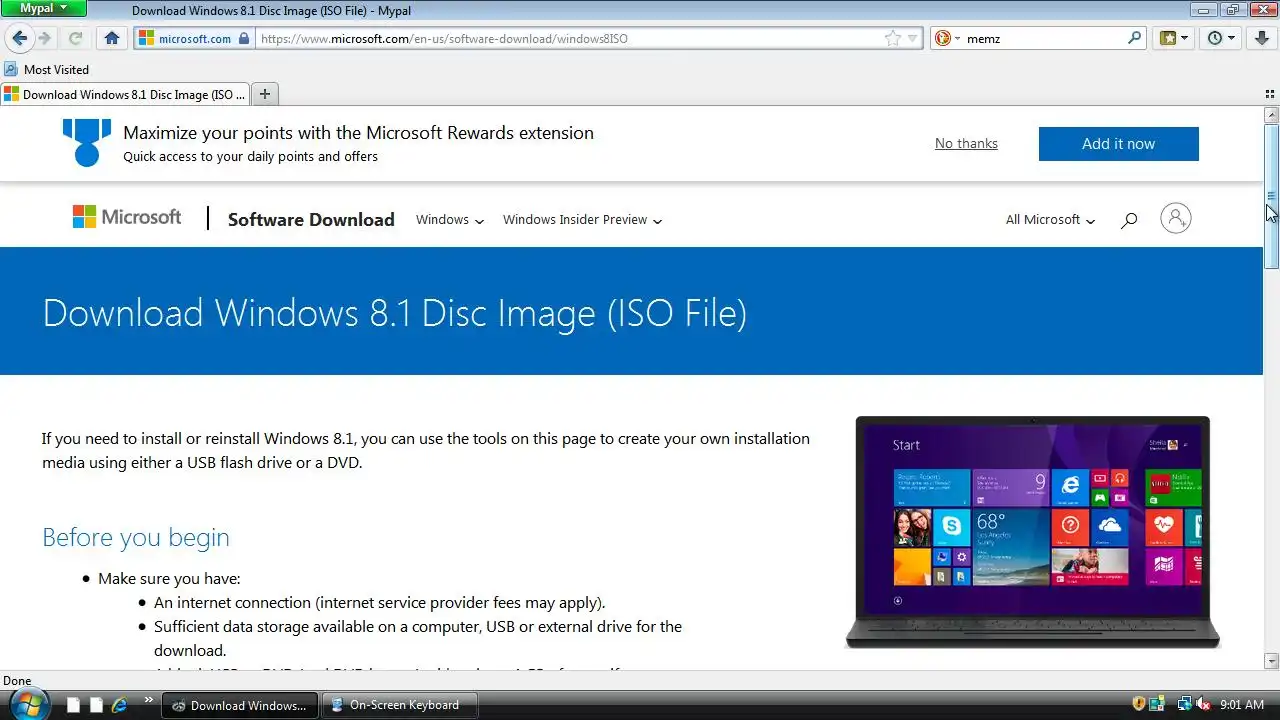Click the Add it now button

[x=1118, y=143]
